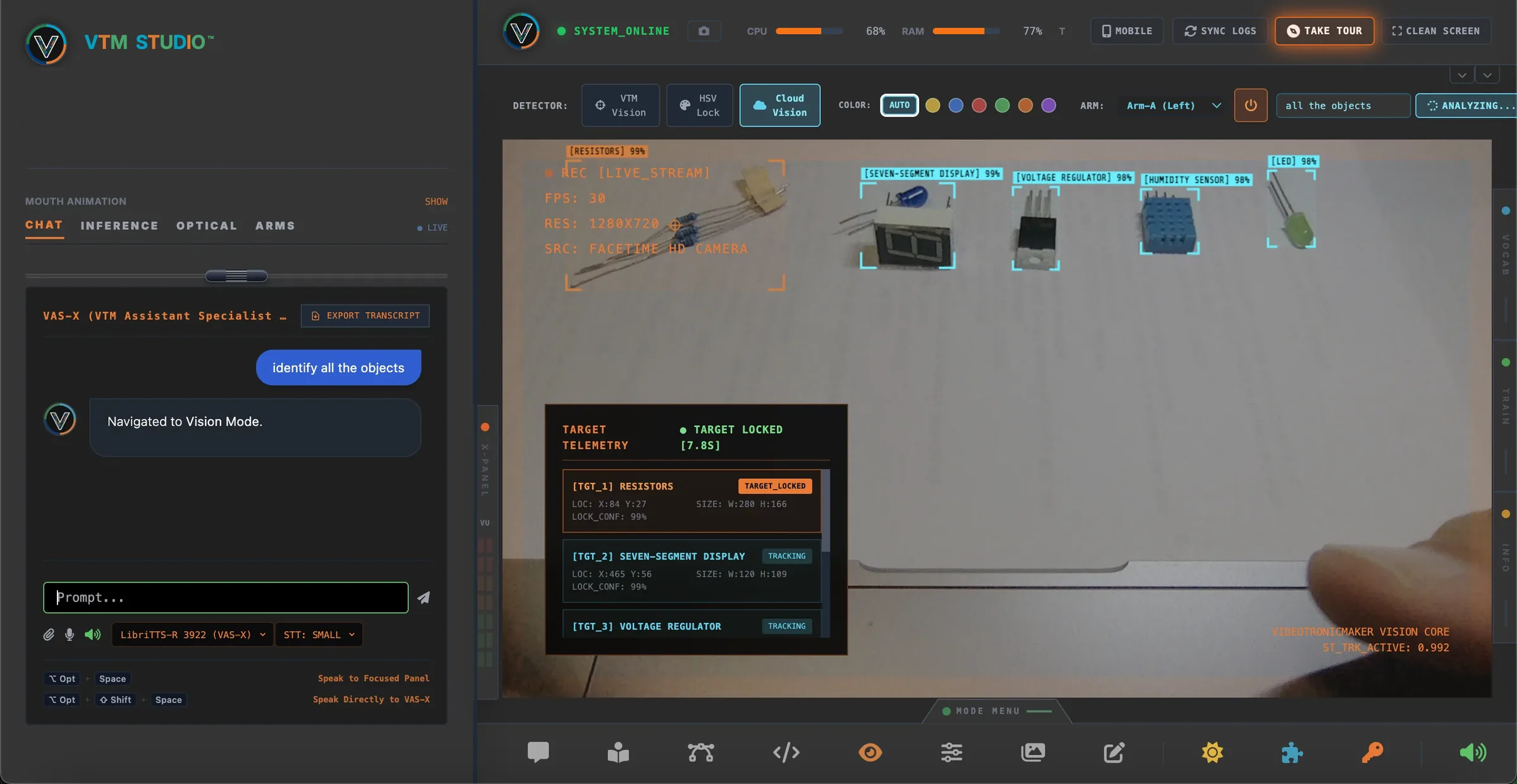
Task: Click the TAKE TOUR button
Action: pos(1324,31)
